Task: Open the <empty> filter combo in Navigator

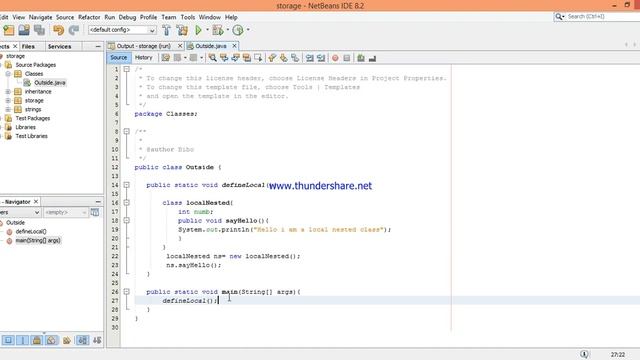Action: tap(66, 212)
